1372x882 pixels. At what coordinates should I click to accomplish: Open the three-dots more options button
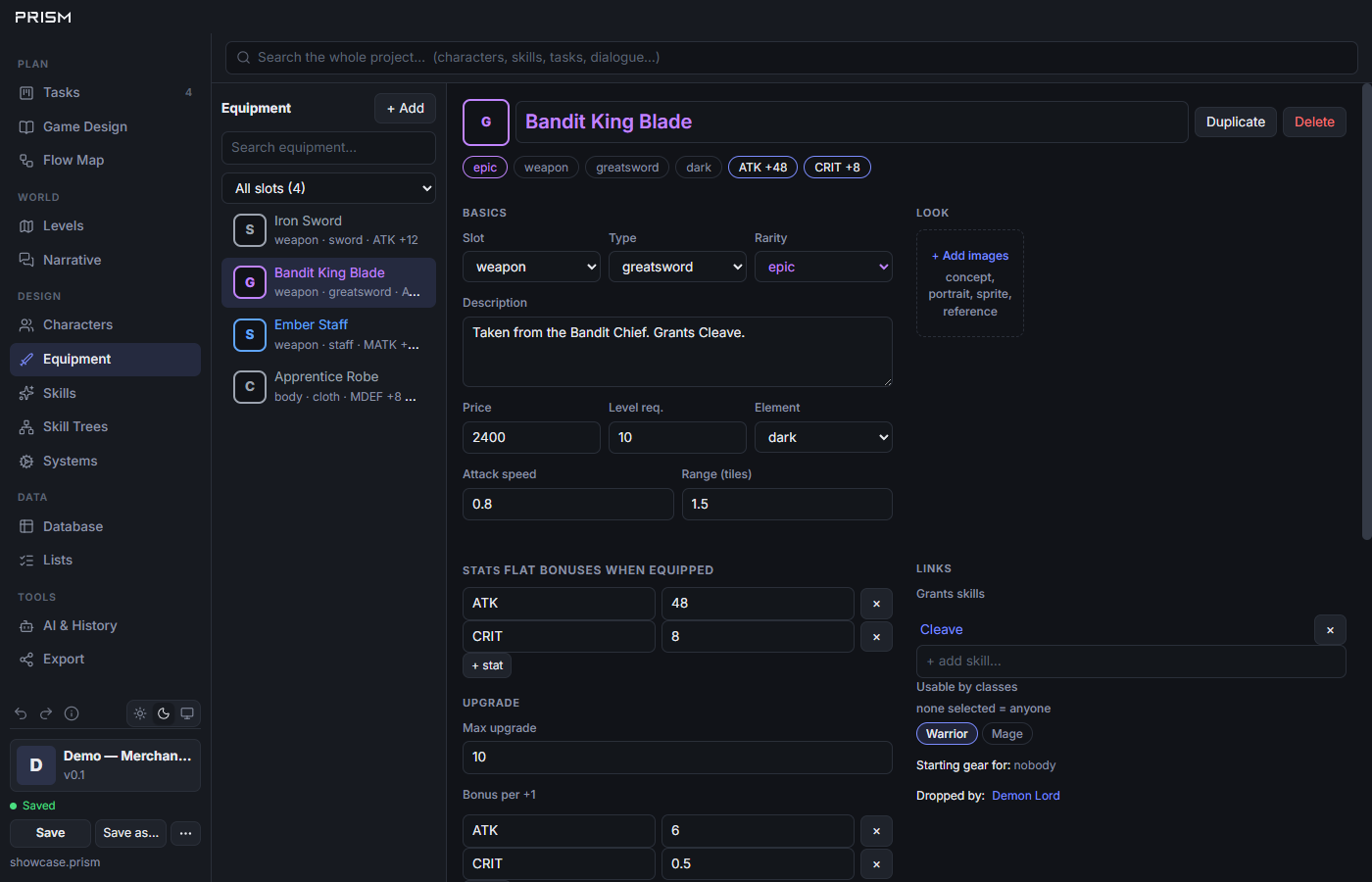click(x=186, y=833)
